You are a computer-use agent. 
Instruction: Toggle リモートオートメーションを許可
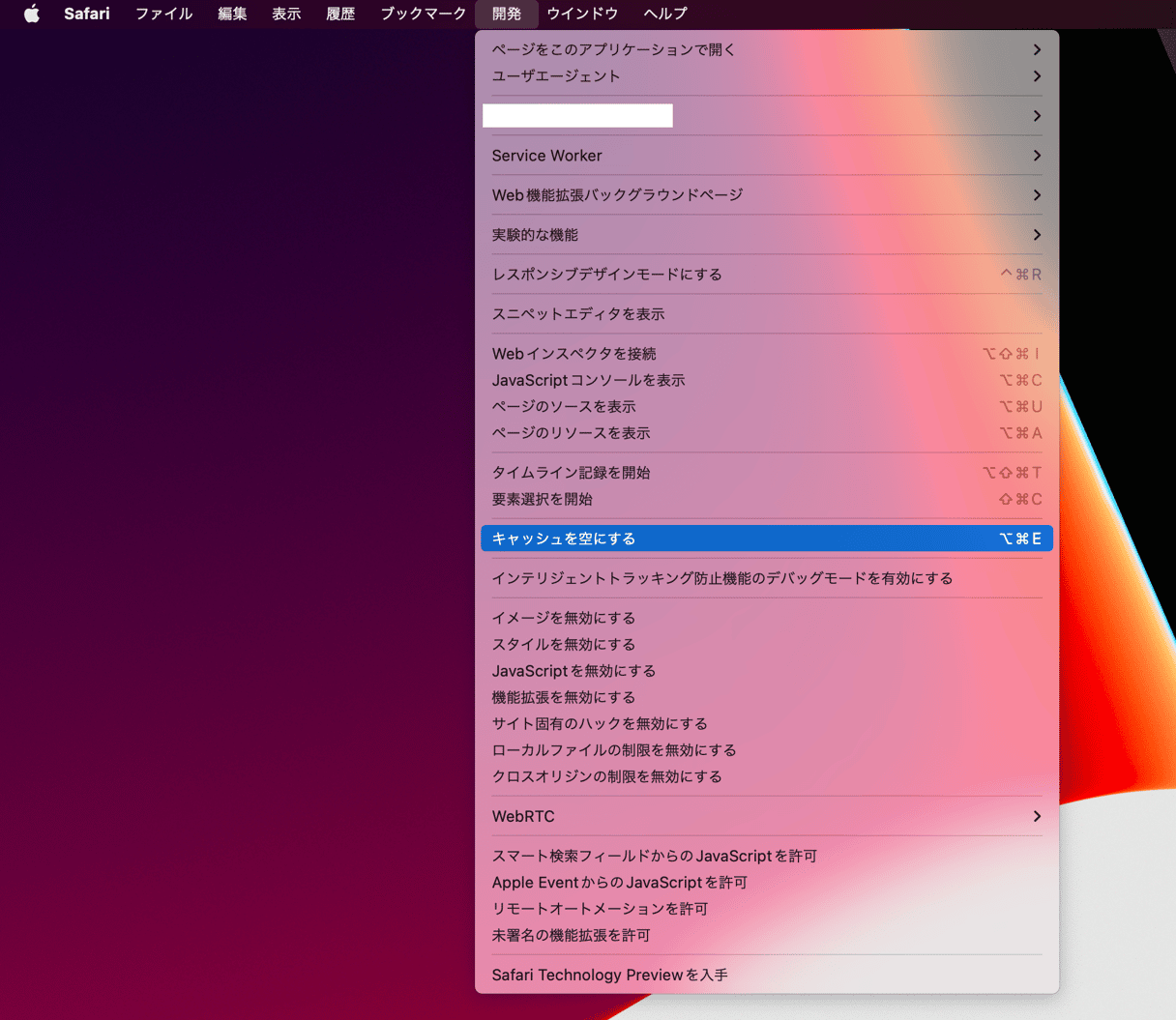click(x=600, y=909)
